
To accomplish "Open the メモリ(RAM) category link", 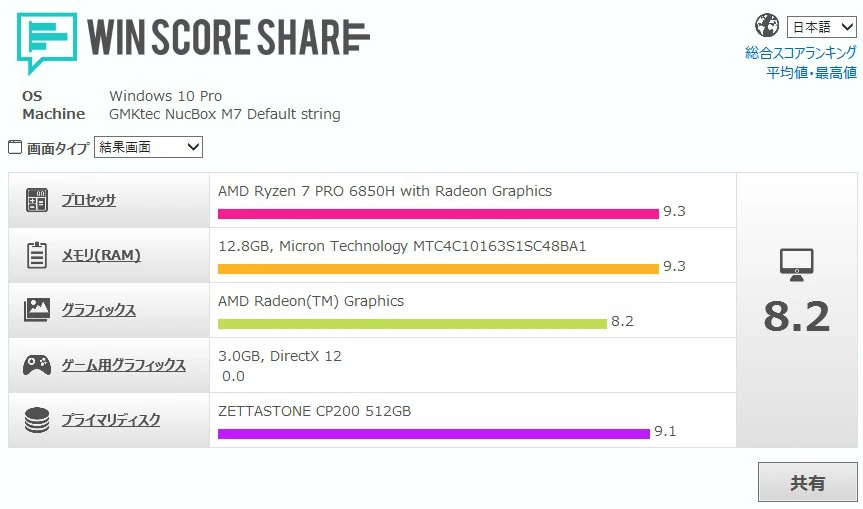I will (100, 256).
